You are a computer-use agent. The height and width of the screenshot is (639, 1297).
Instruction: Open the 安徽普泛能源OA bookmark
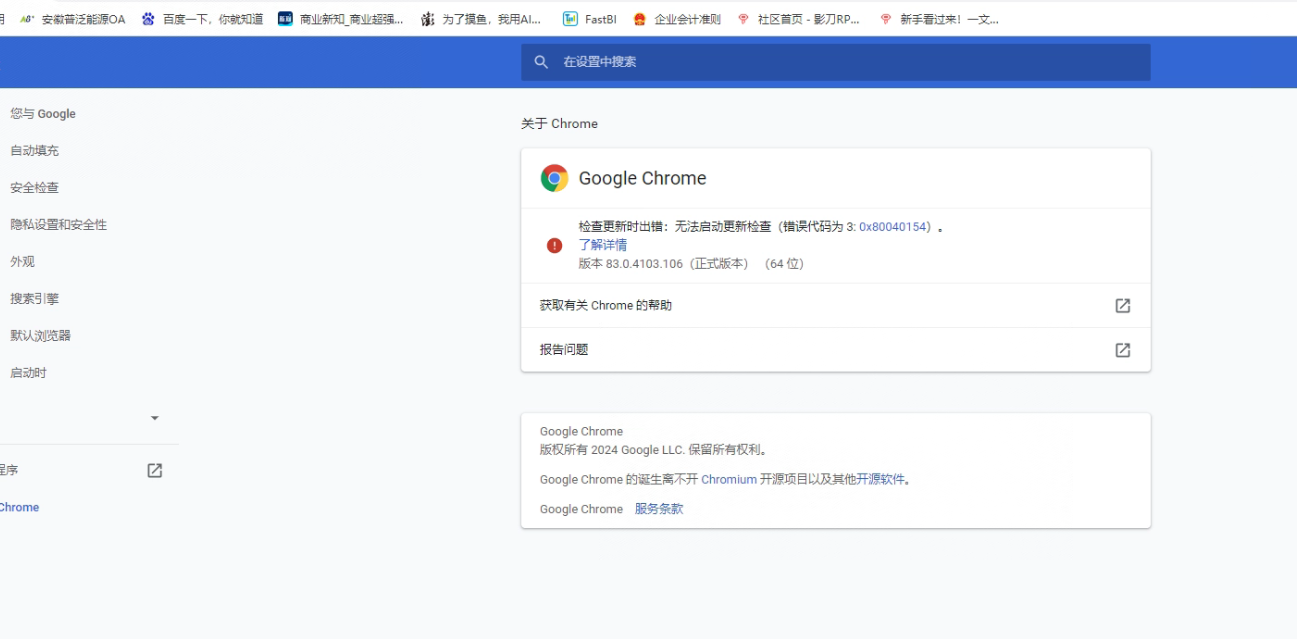tap(73, 19)
